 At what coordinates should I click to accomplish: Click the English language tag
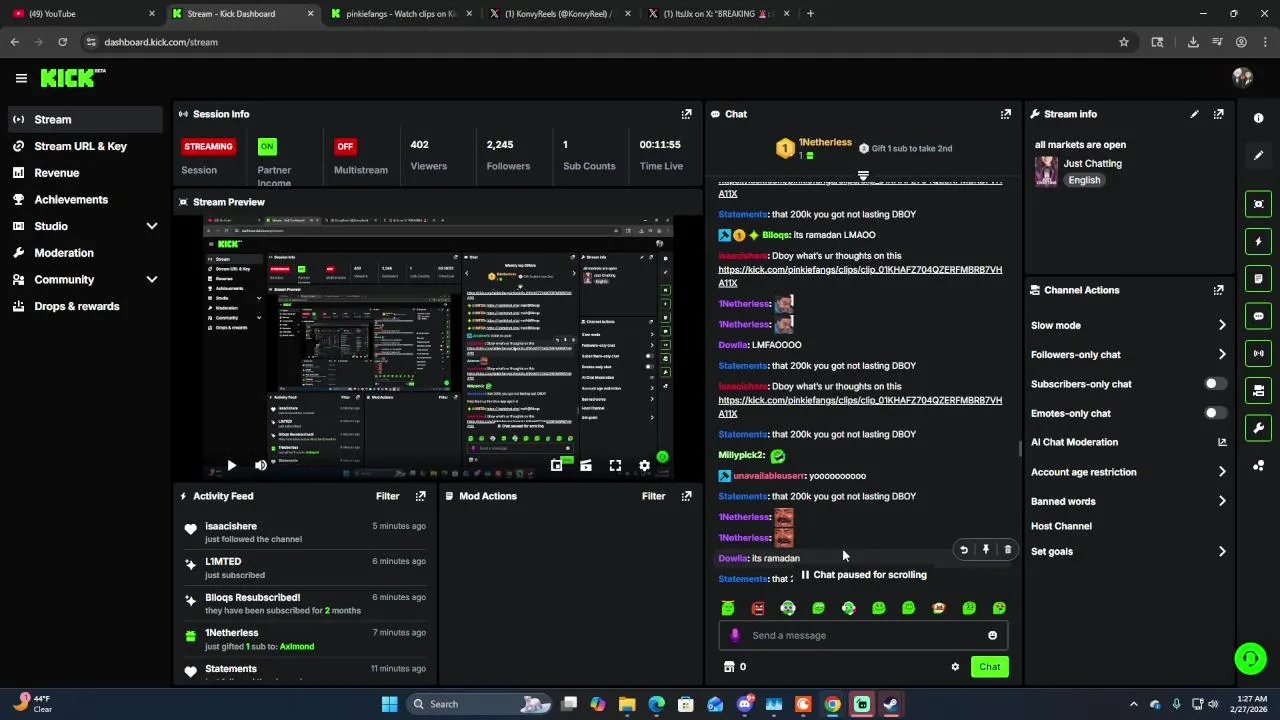1083,180
